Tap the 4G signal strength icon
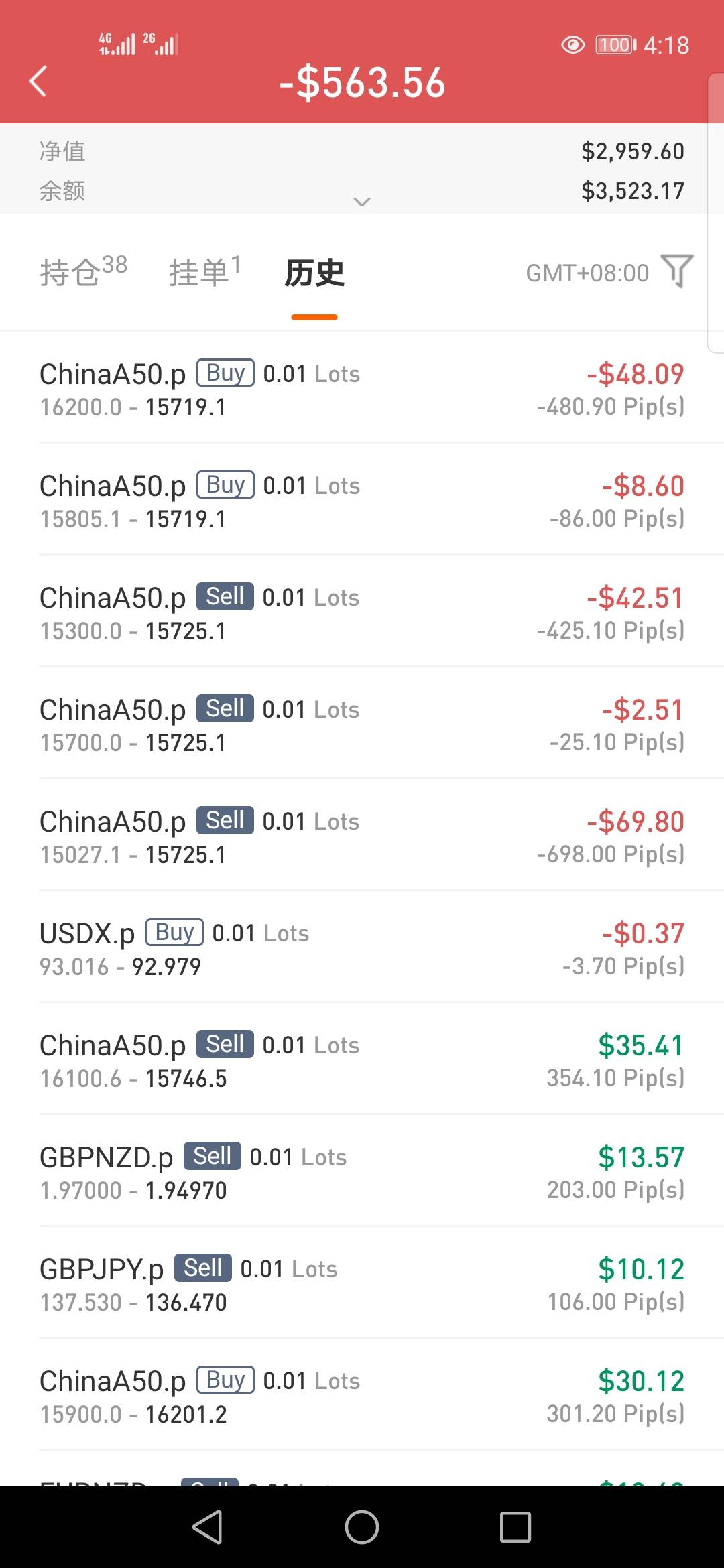The width and height of the screenshot is (724, 1568). 117,44
